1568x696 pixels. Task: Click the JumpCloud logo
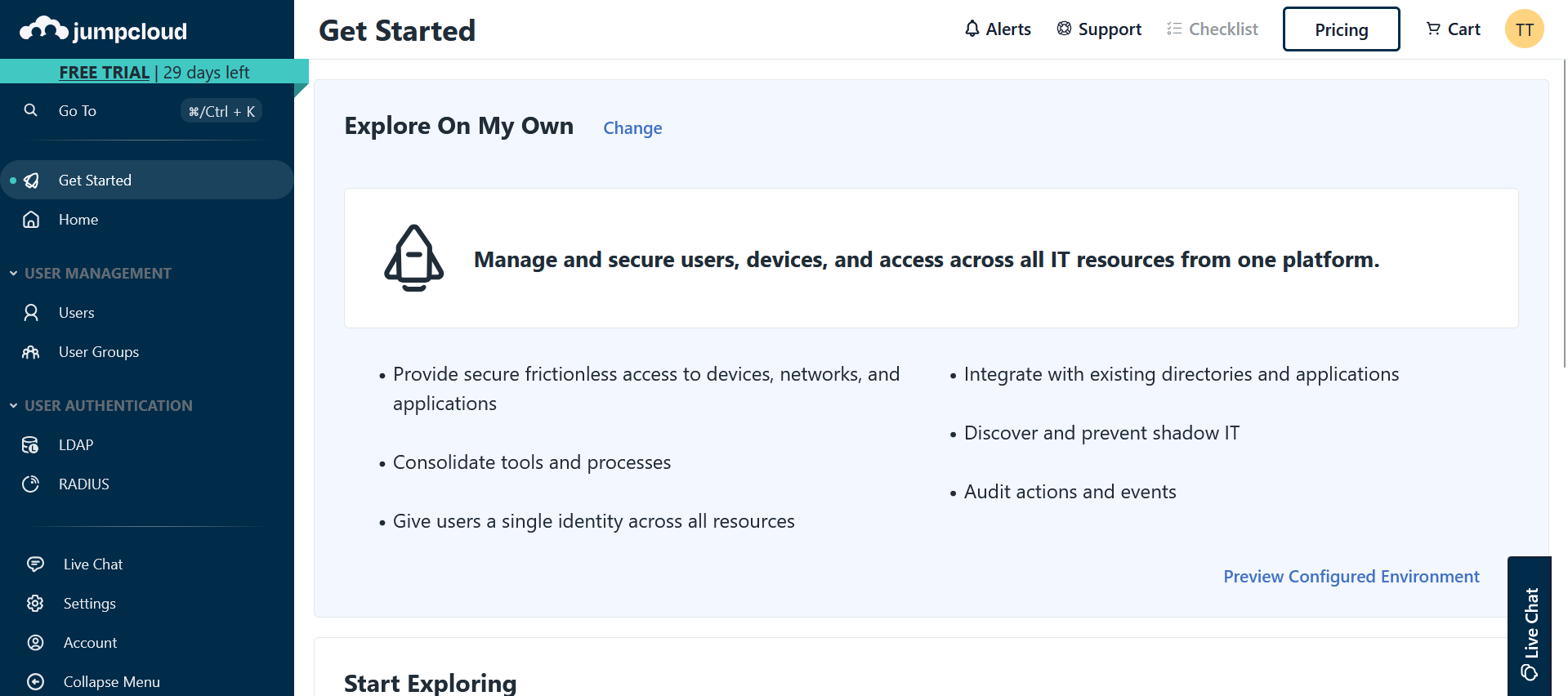tap(104, 30)
